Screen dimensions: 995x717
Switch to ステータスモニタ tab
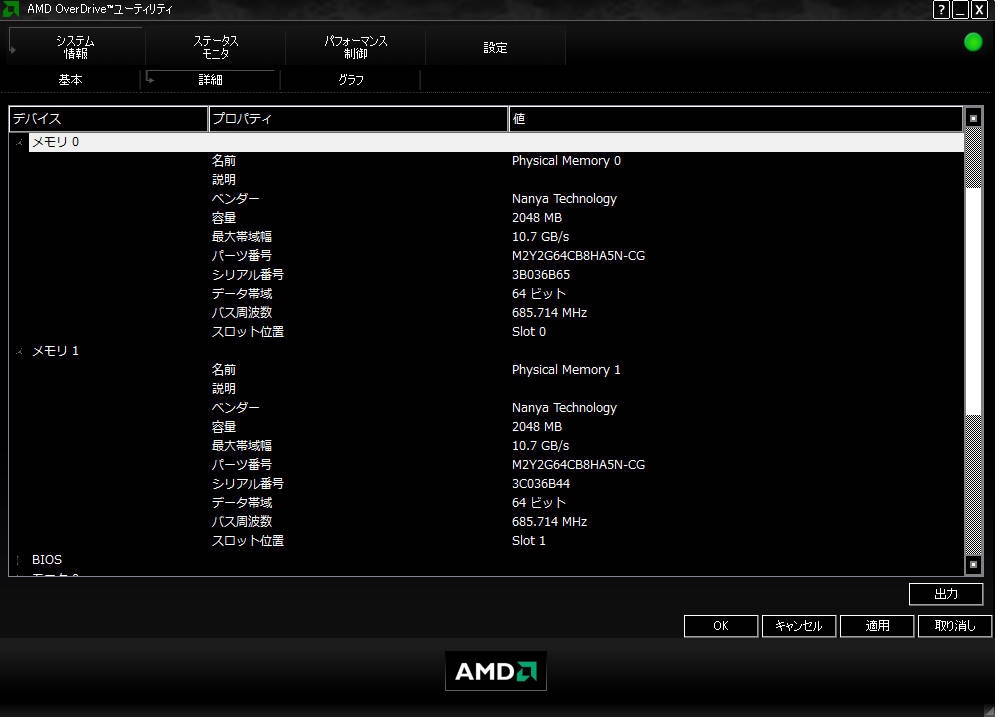(216, 47)
